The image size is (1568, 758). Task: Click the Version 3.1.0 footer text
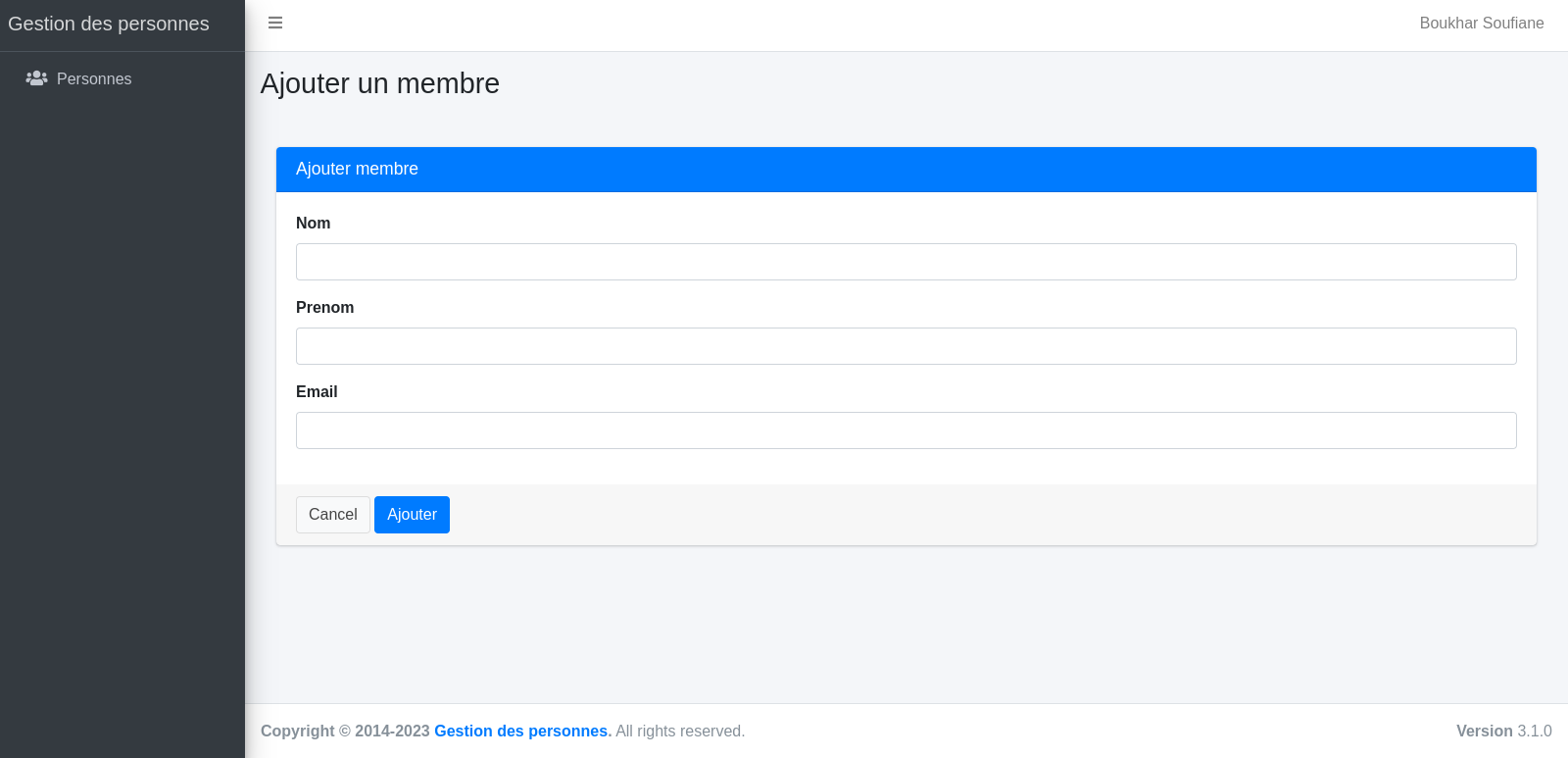(x=1503, y=732)
